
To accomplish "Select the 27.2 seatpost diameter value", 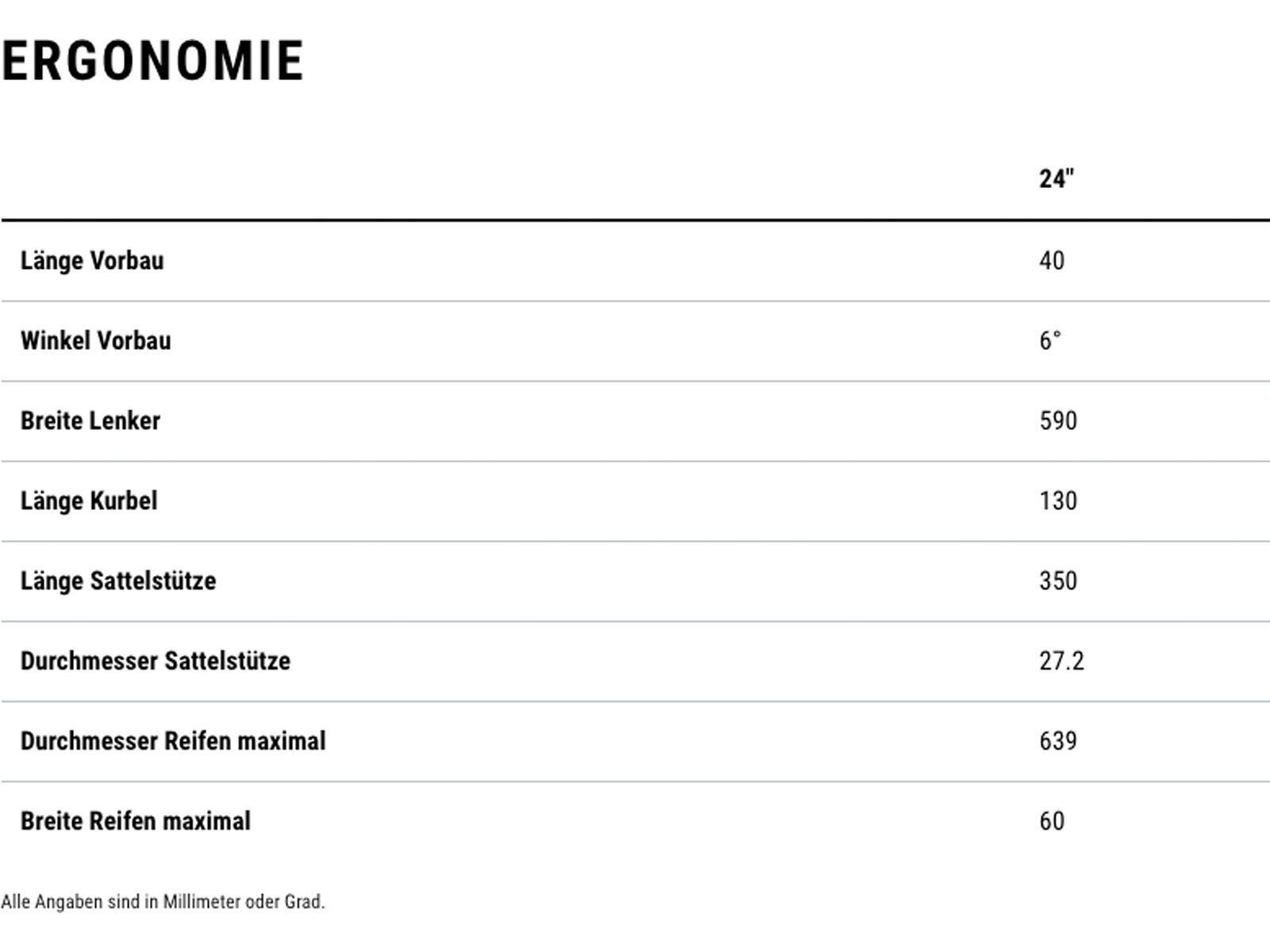I will 1061,662.
